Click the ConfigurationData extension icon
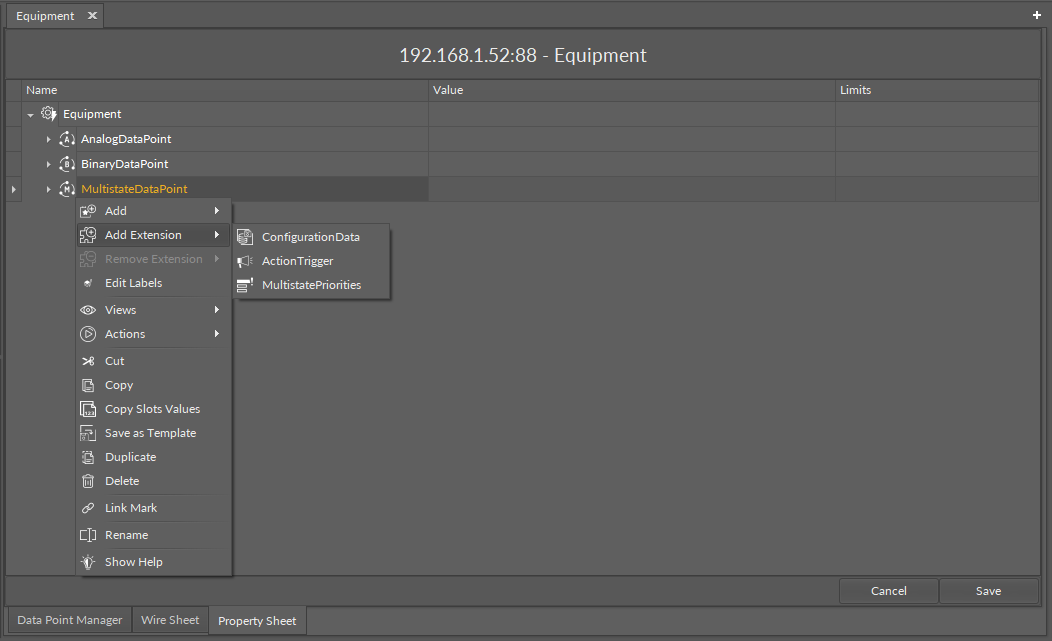Image resolution: width=1052 pixels, height=641 pixels. [245, 237]
